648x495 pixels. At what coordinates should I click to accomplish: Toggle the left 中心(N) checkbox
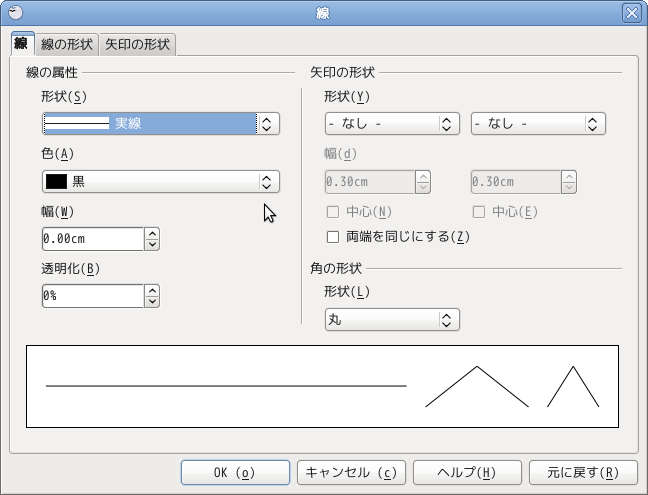[334, 212]
